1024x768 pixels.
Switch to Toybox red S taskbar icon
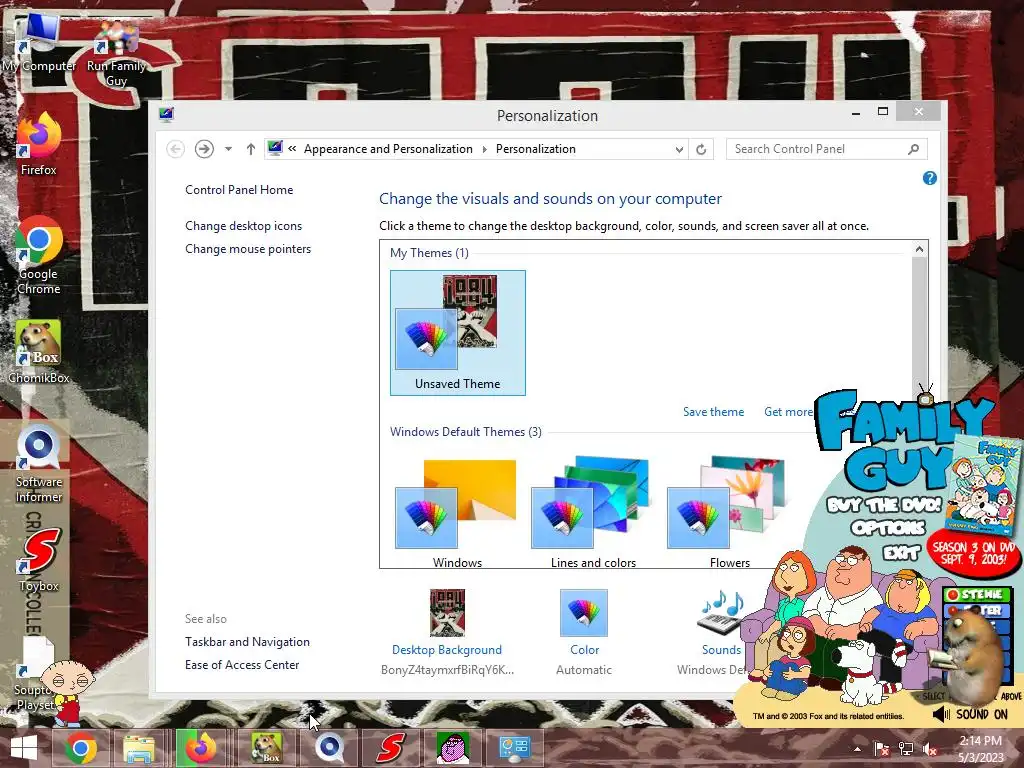(391, 748)
